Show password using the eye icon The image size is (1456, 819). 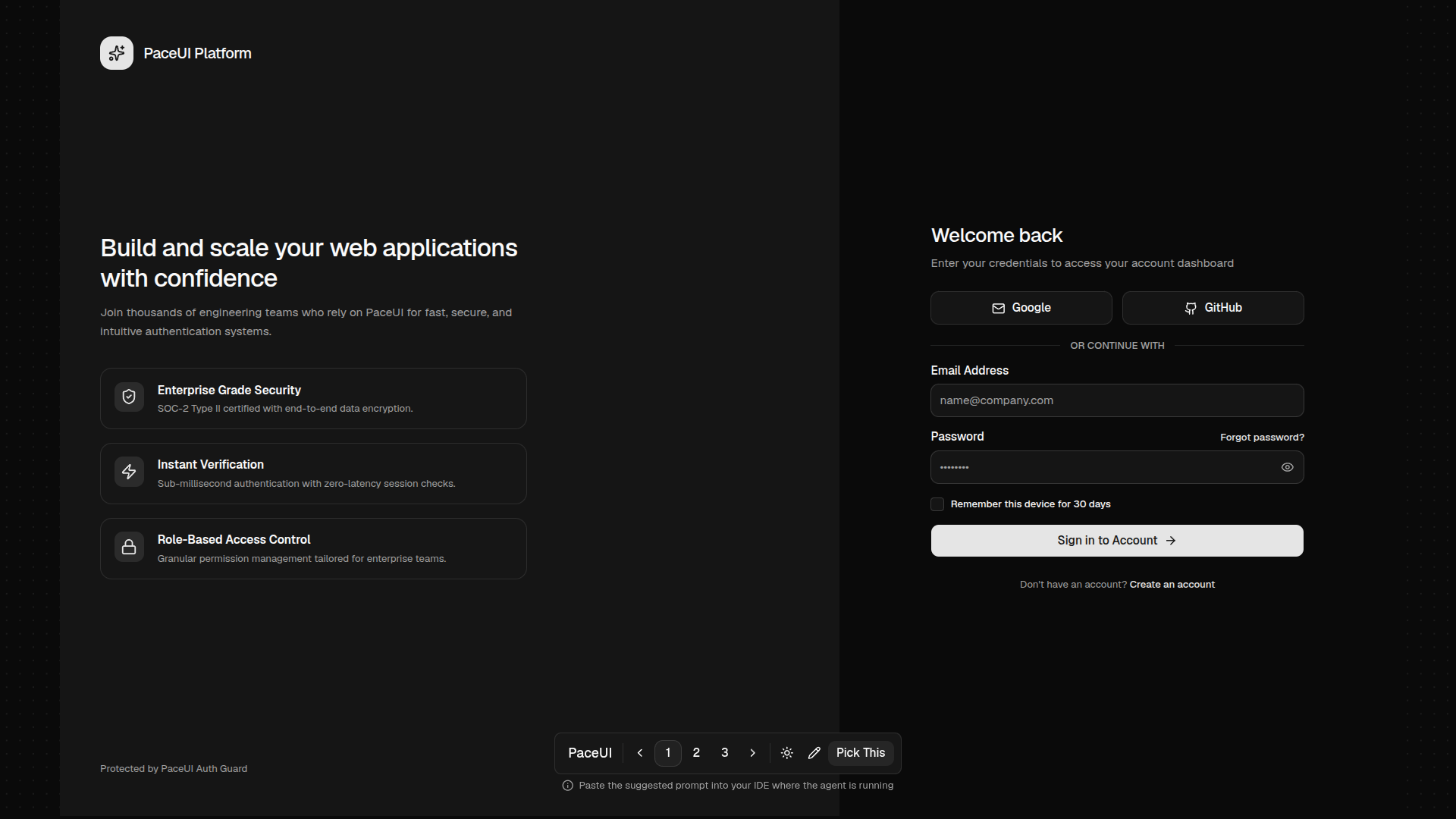point(1287,467)
